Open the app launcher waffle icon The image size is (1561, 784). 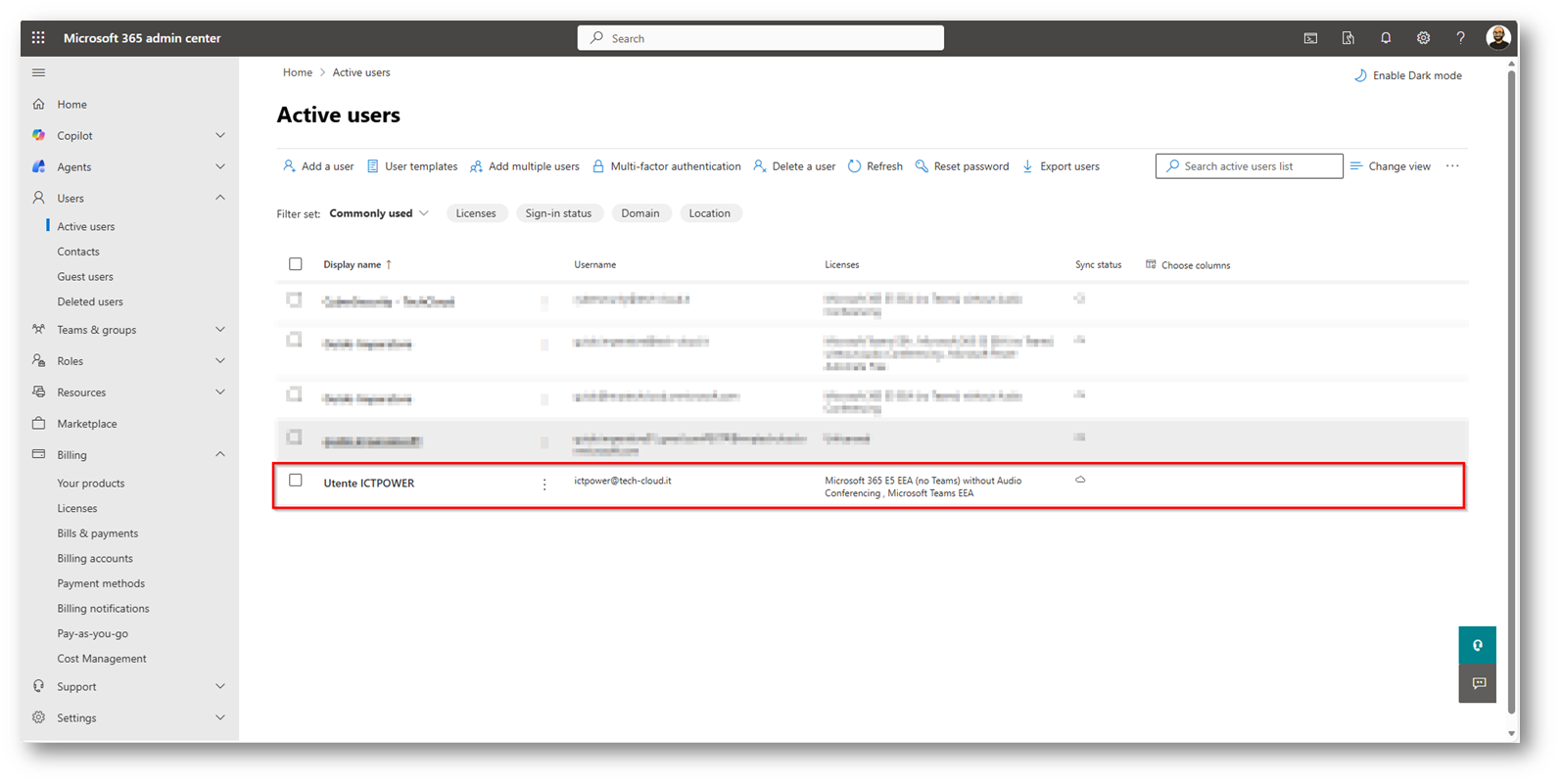point(38,38)
